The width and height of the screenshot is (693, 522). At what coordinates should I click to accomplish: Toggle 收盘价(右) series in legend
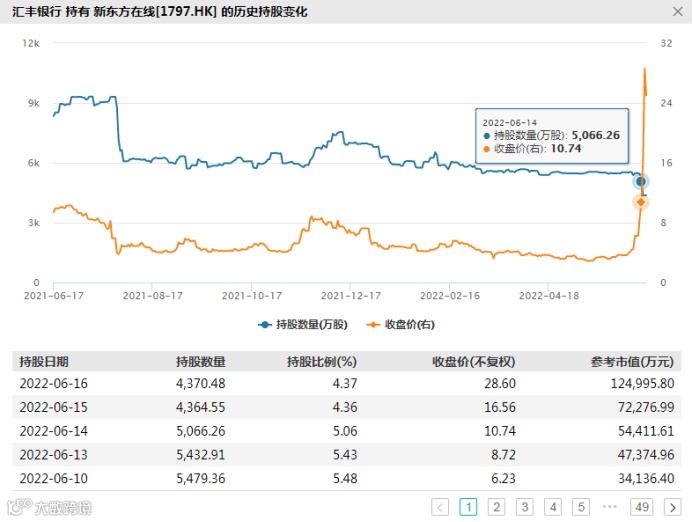tap(401, 324)
